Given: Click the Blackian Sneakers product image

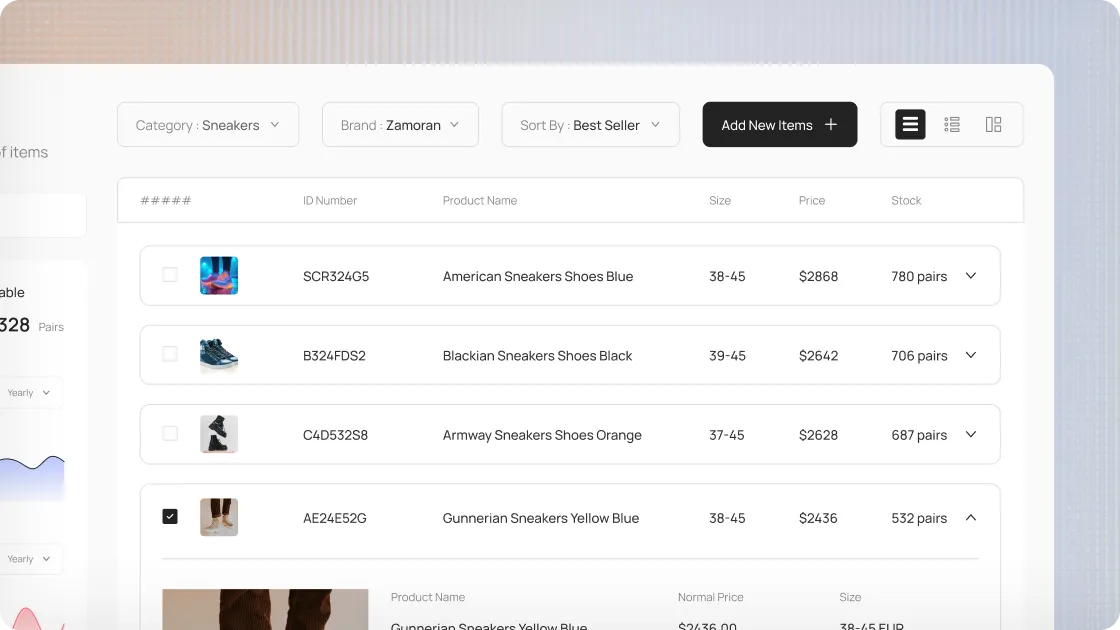Looking at the screenshot, I should pos(219,355).
